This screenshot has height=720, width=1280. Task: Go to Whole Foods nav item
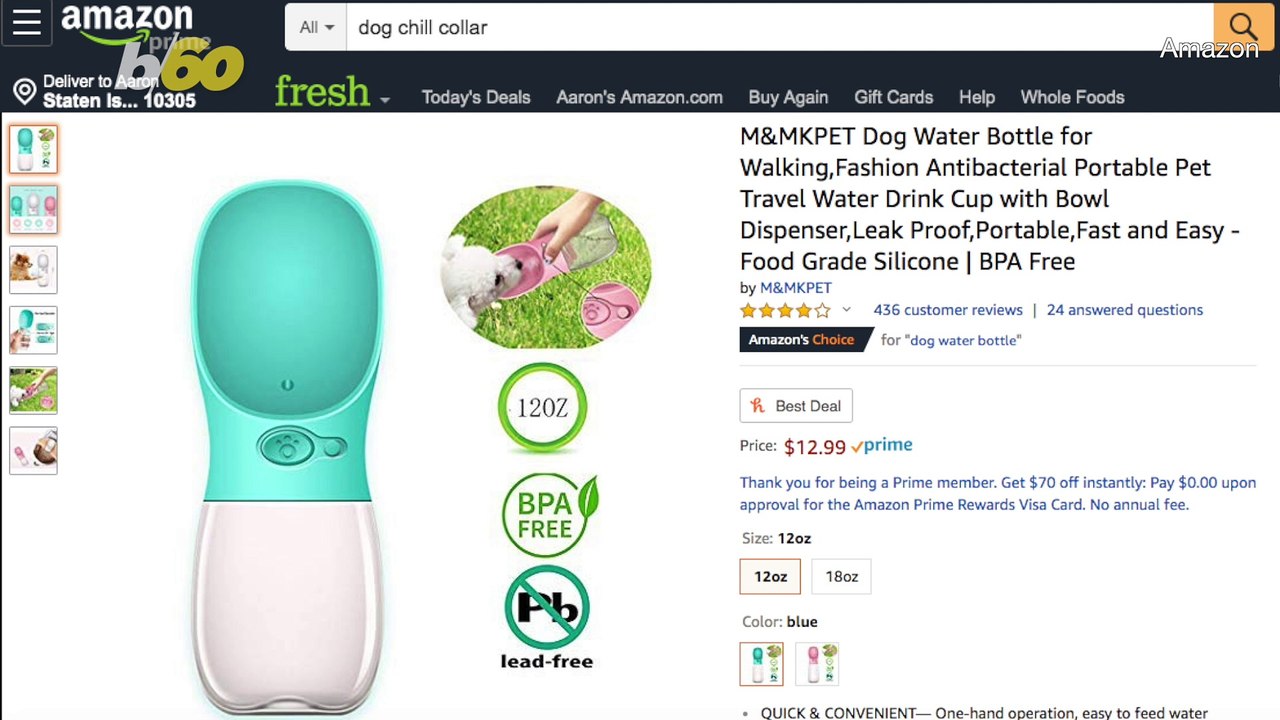pos(1072,97)
